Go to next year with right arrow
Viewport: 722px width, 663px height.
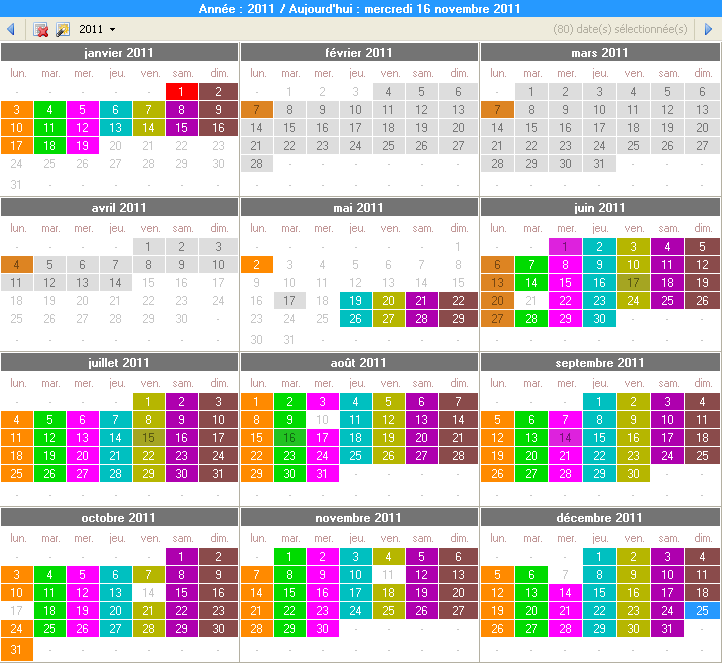[708, 29]
